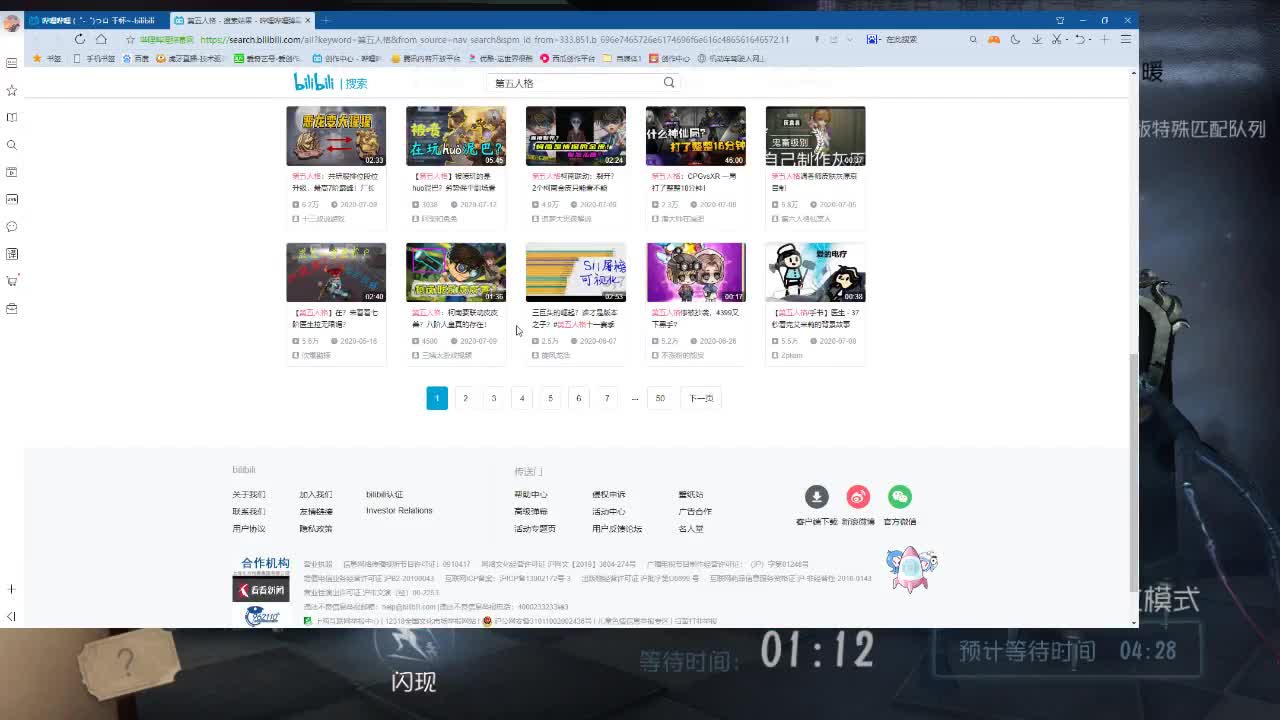Open the second-row video thumbnail, duration 02:40
The image size is (1280, 720).
[x=336, y=272]
